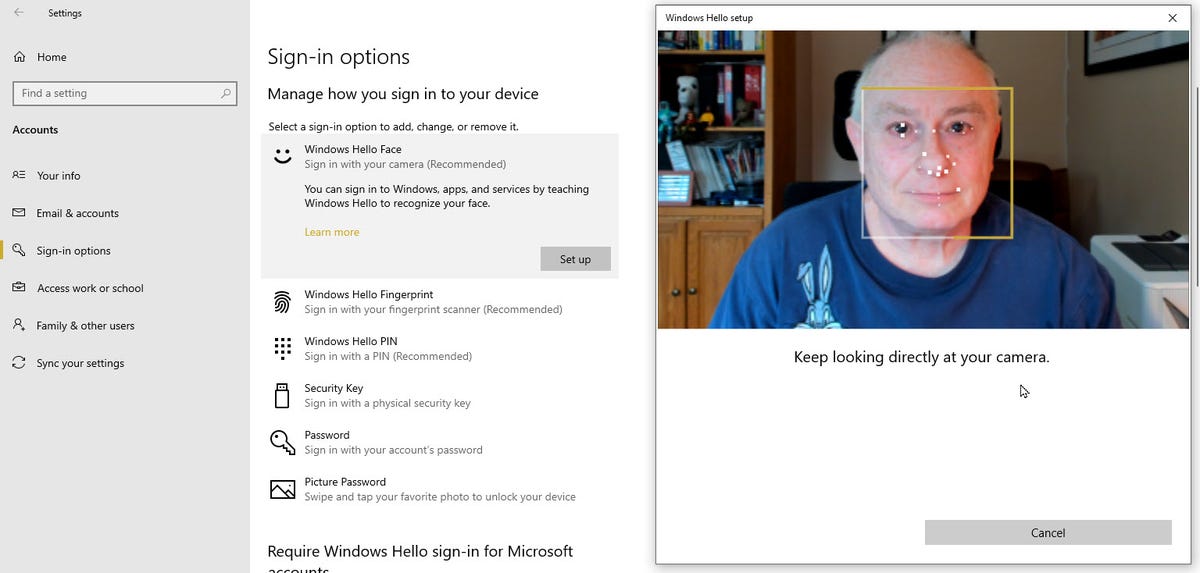
Task: Click the Family & other users icon
Action: tap(19, 325)
